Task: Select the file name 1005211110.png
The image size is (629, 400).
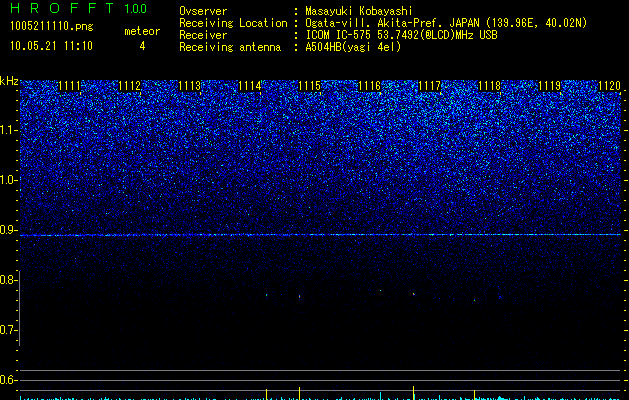Action: (51, 27)
